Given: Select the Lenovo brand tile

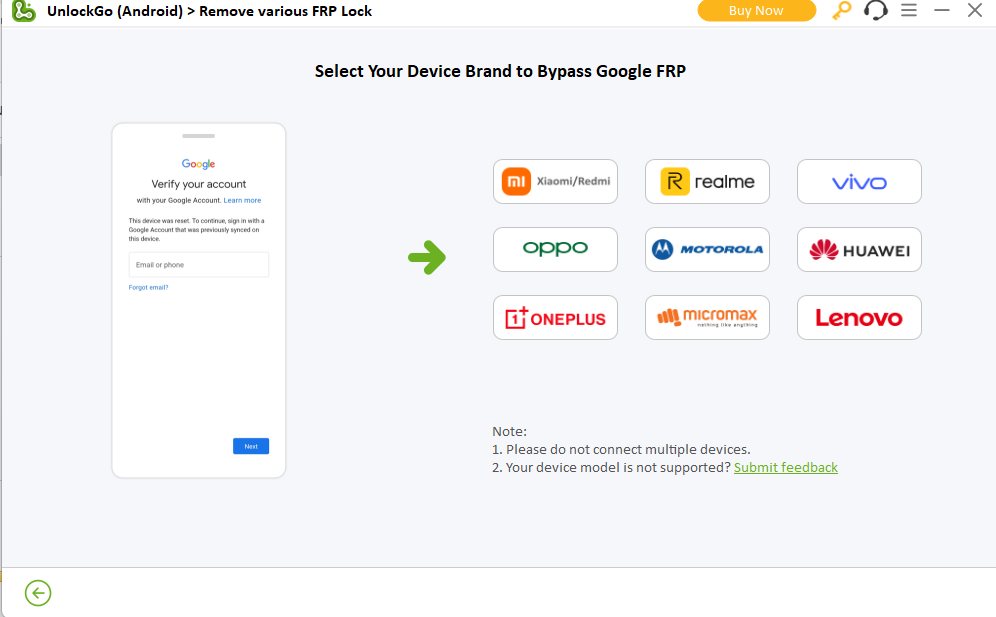Looking at the screenshot, I should (x=859, y=318).
